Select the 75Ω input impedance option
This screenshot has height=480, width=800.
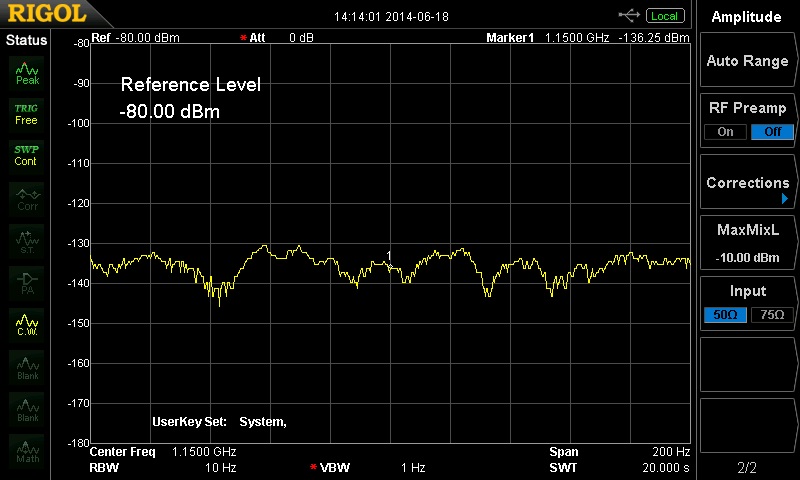tap(772, 315)
